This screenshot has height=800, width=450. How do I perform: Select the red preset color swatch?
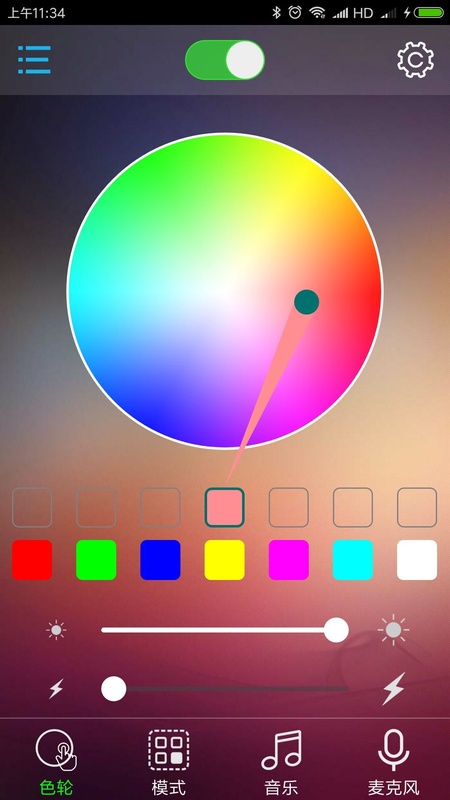pos(32,560)
